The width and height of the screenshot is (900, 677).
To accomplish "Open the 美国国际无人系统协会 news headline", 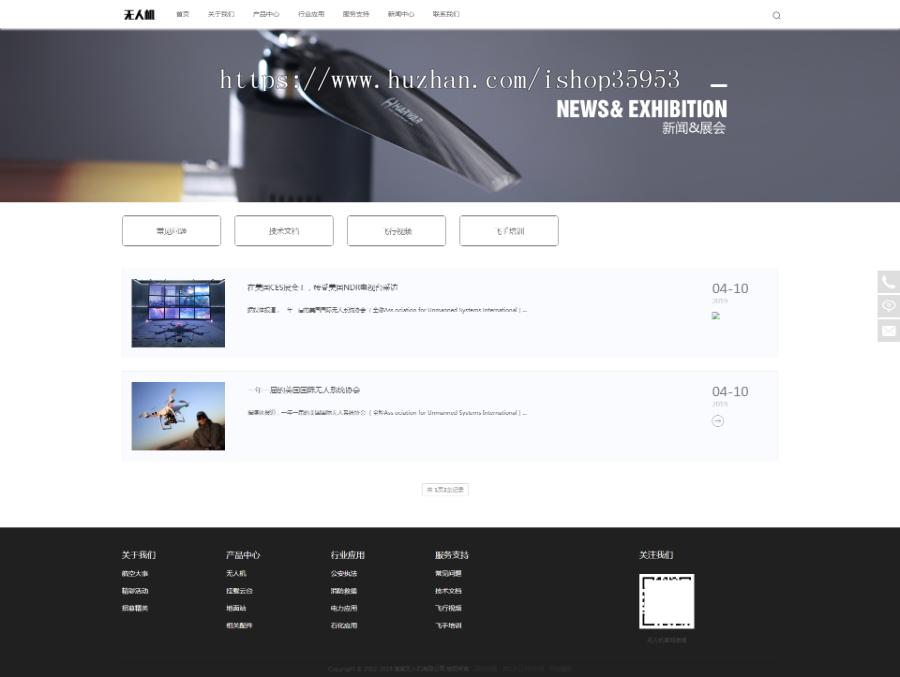I will click(304, 390).
